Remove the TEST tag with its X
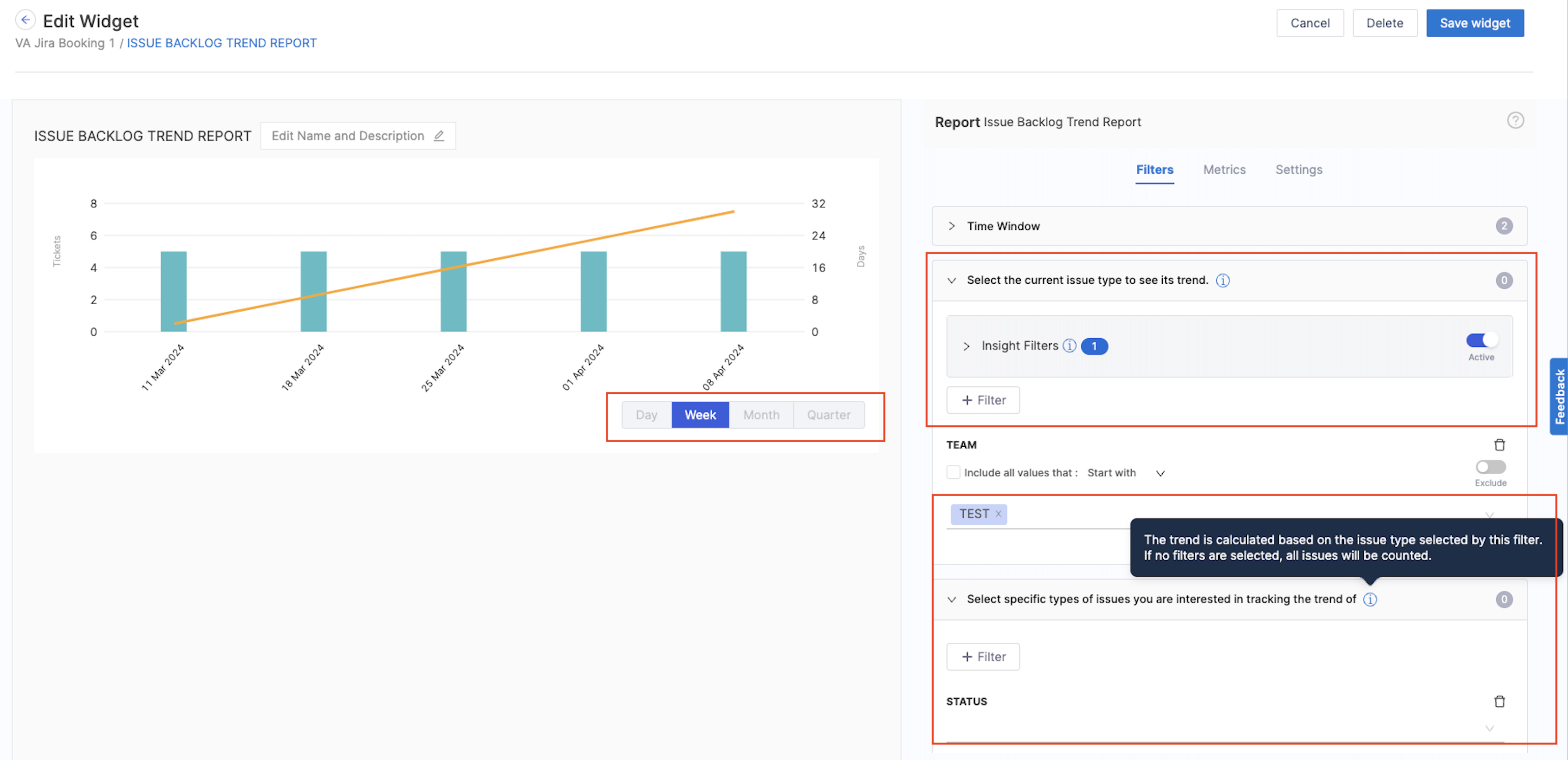Viewport: 1568px width, 760px height. pos(998,514)
